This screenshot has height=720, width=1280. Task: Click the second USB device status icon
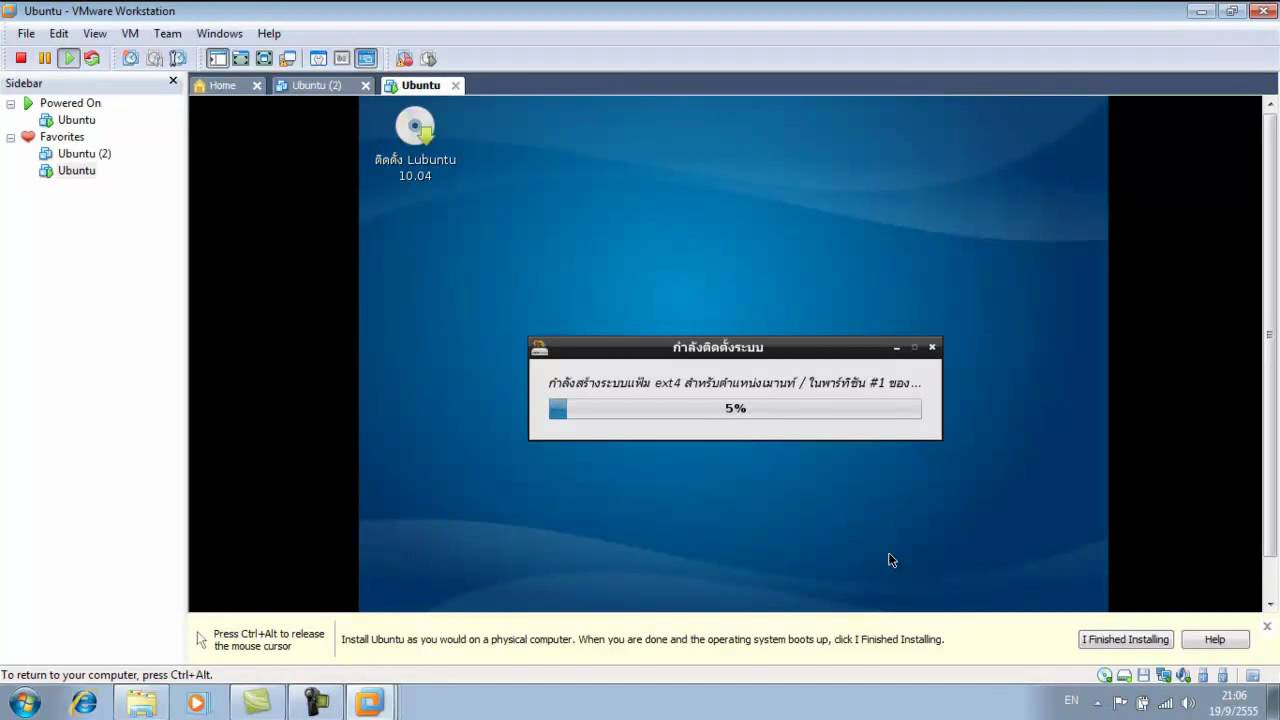click(1223, 676)
